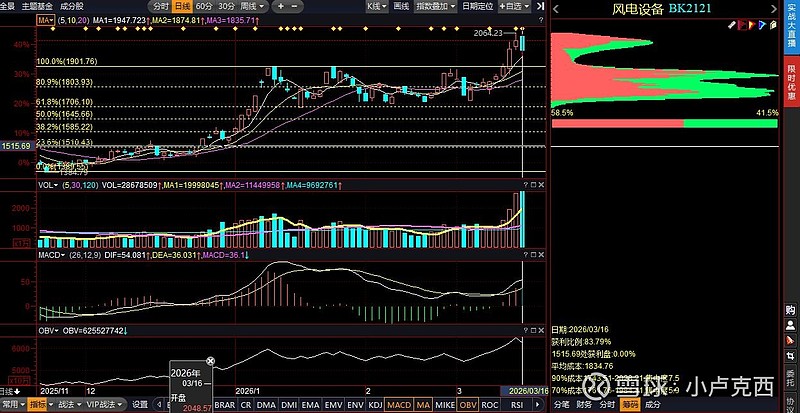
Task: Maximize the VOL indicator panel
Action: [533, 185]
